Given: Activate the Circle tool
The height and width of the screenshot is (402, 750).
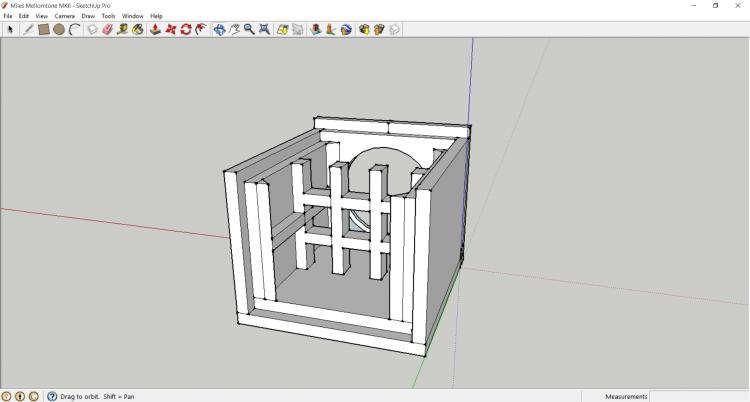Looking at the screenshot, I should point(59,30).
